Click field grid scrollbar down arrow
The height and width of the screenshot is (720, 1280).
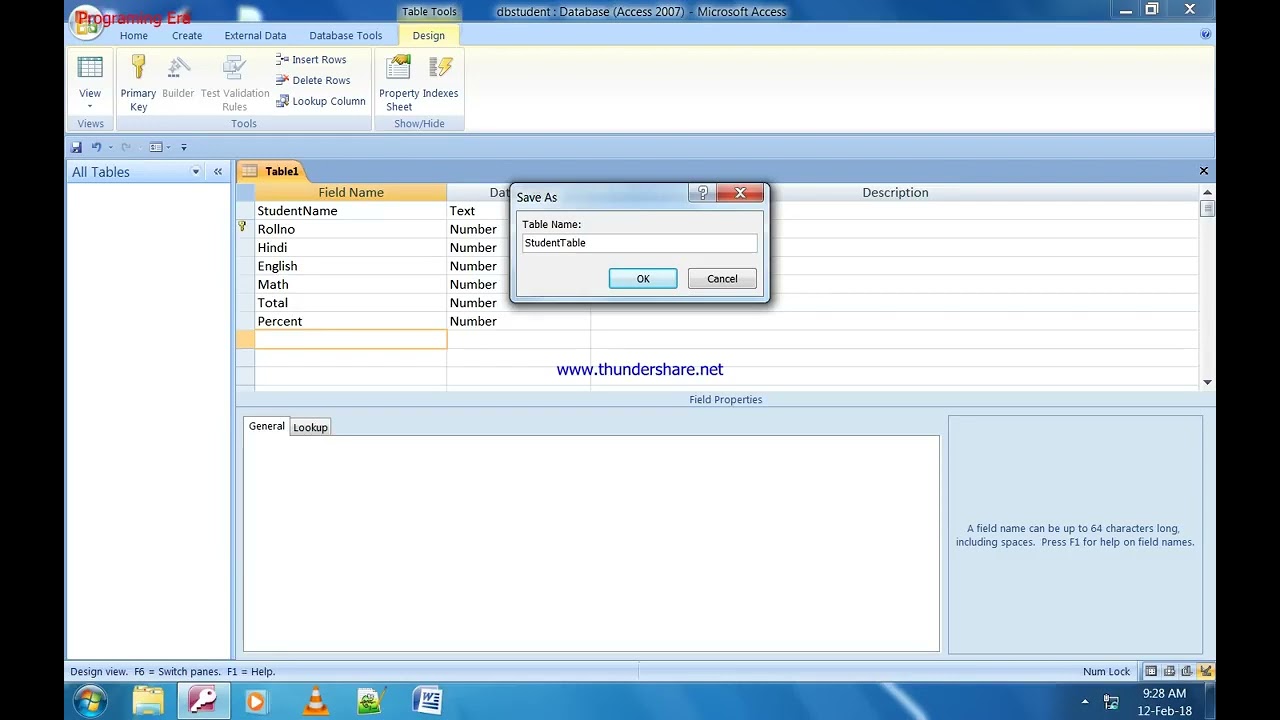[1207, 382]
